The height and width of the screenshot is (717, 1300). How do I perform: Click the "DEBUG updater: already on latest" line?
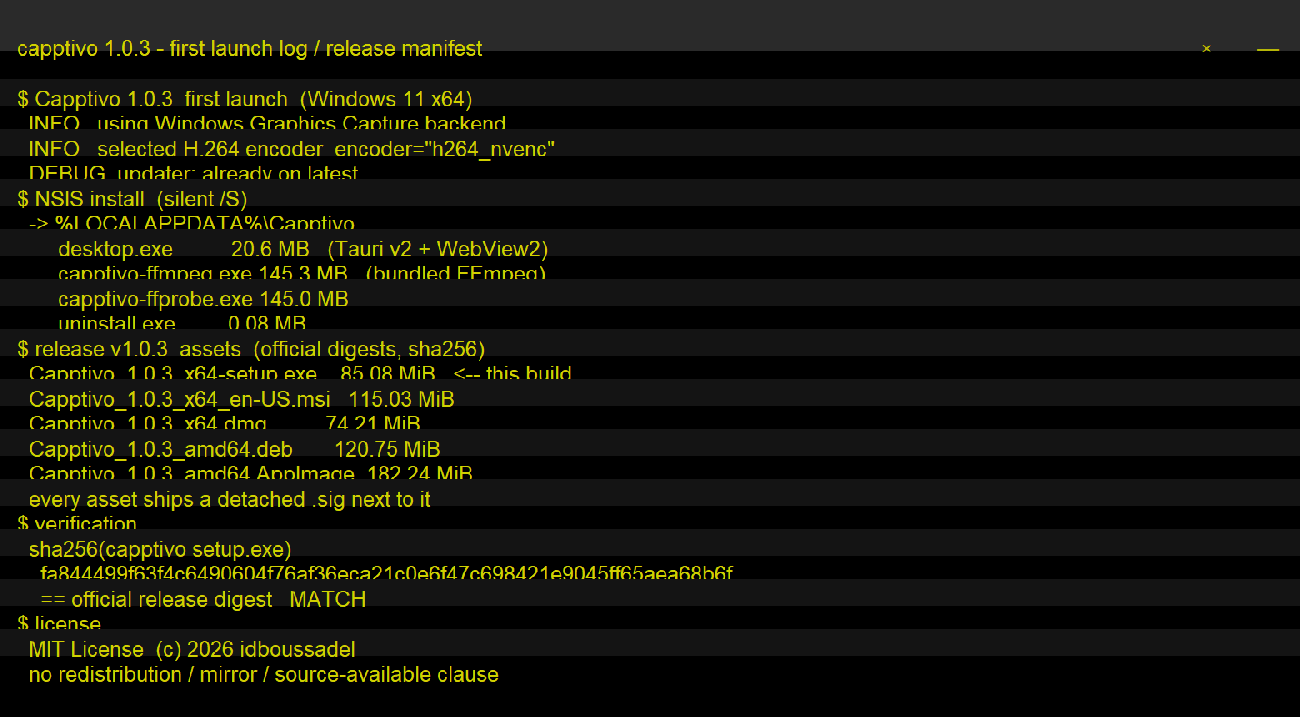[x=193, y=174]
